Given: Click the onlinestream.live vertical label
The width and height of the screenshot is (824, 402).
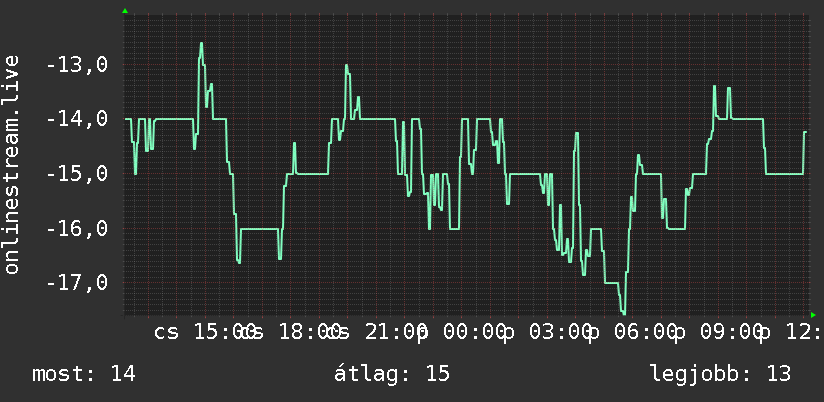Looking at the screenshot, I should pos(11,164).
